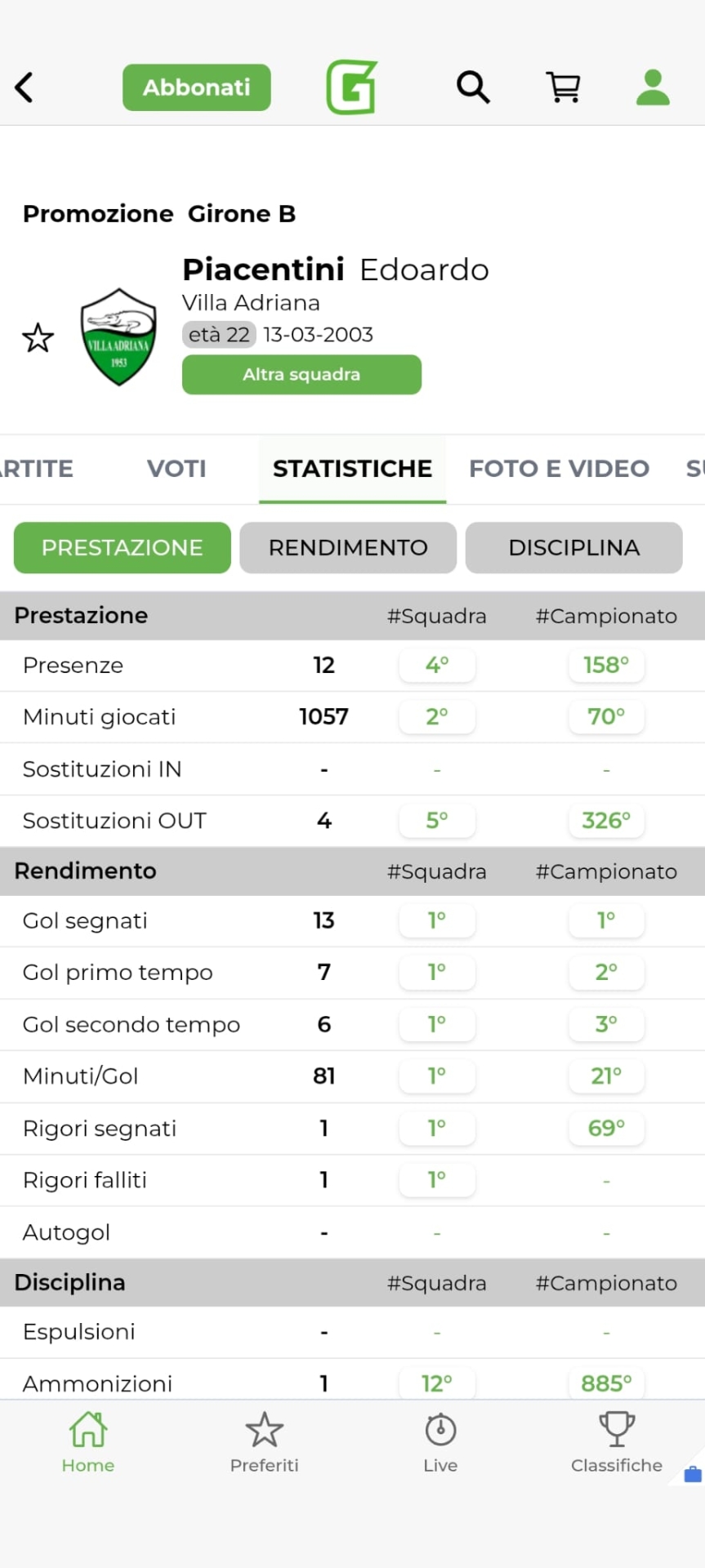Tap the blue briefcase corner icon

pyautogui.click(x=692, y=1474)
